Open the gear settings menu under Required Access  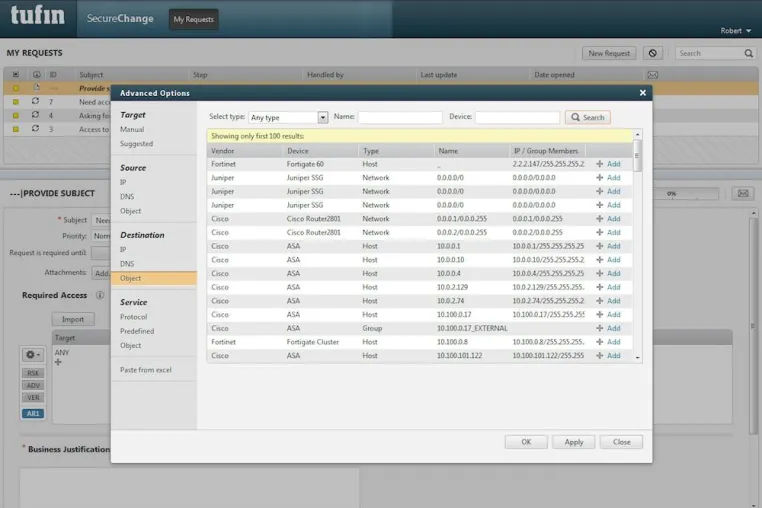pos(33,355)
